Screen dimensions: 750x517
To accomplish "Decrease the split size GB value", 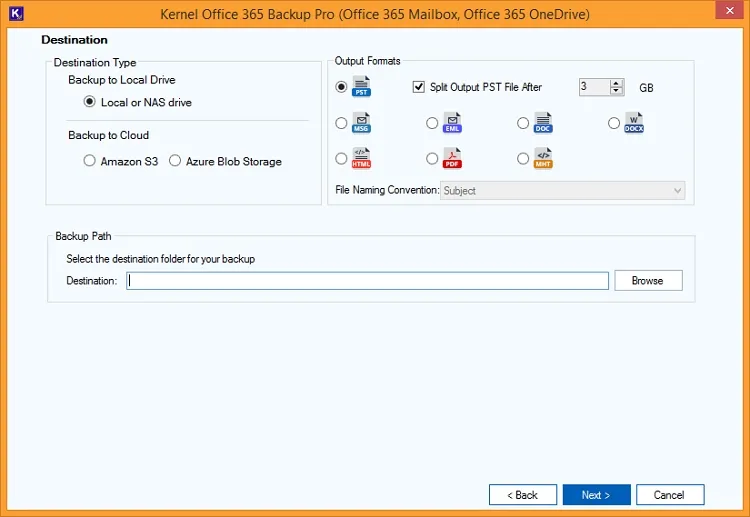I will pyautogui.click(x=617, y=91).
